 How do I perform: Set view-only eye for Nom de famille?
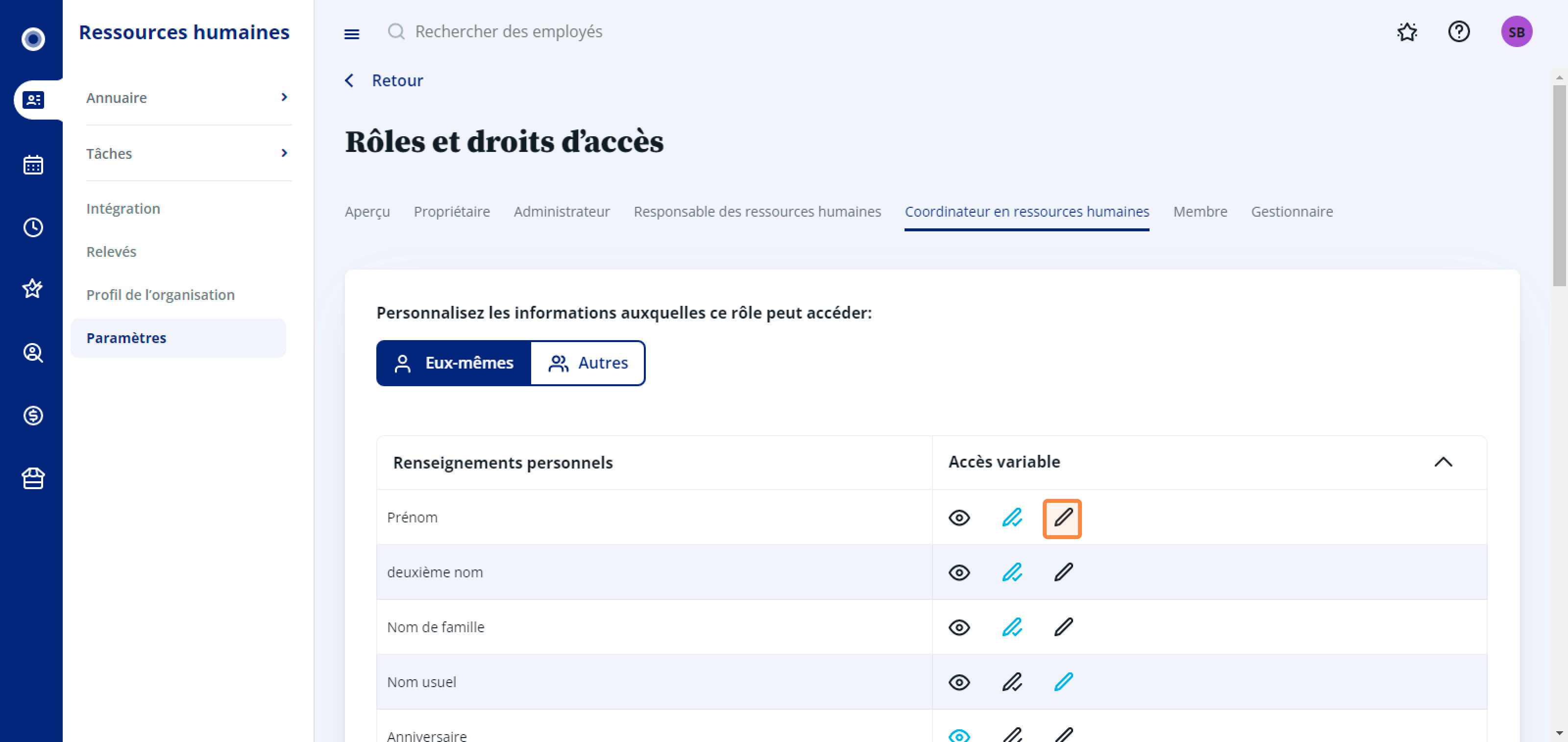click(959, 627)
